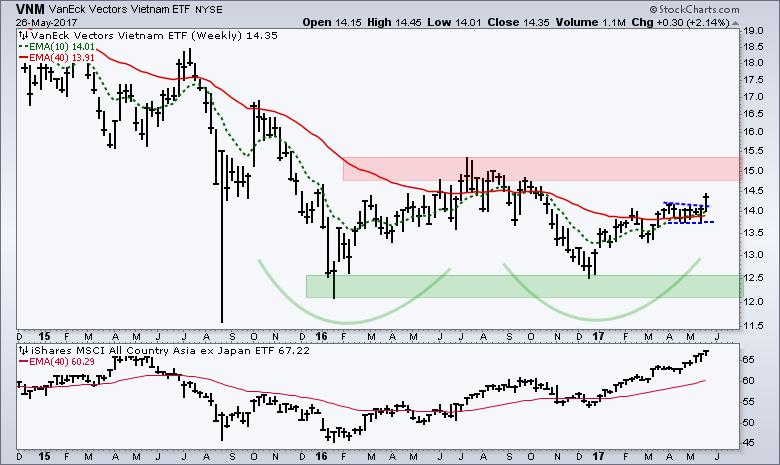Click the Open 14.15 value
Viewport: 780px width, 465px height.
332,22
